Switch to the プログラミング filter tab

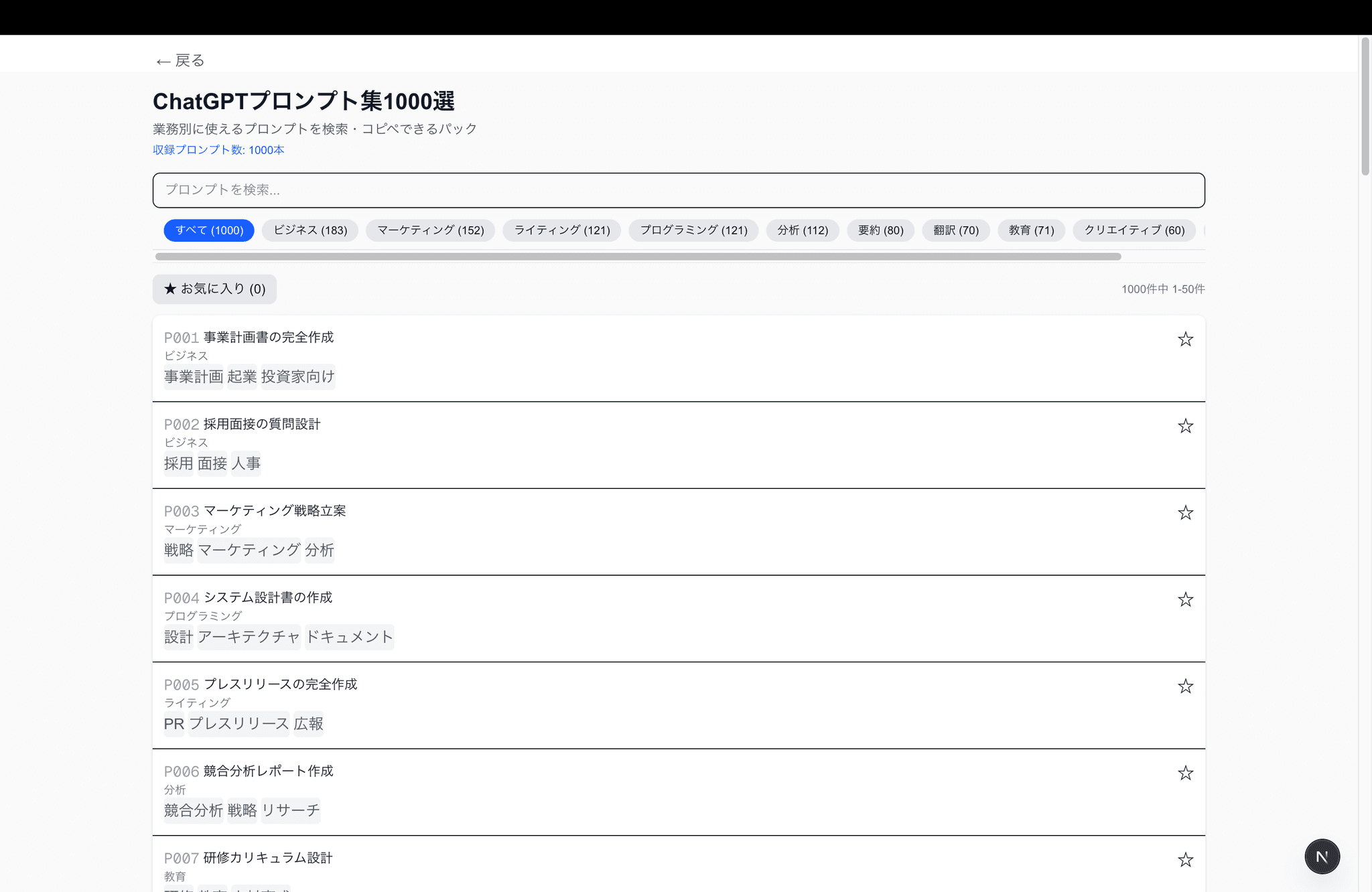coord(693,230)
